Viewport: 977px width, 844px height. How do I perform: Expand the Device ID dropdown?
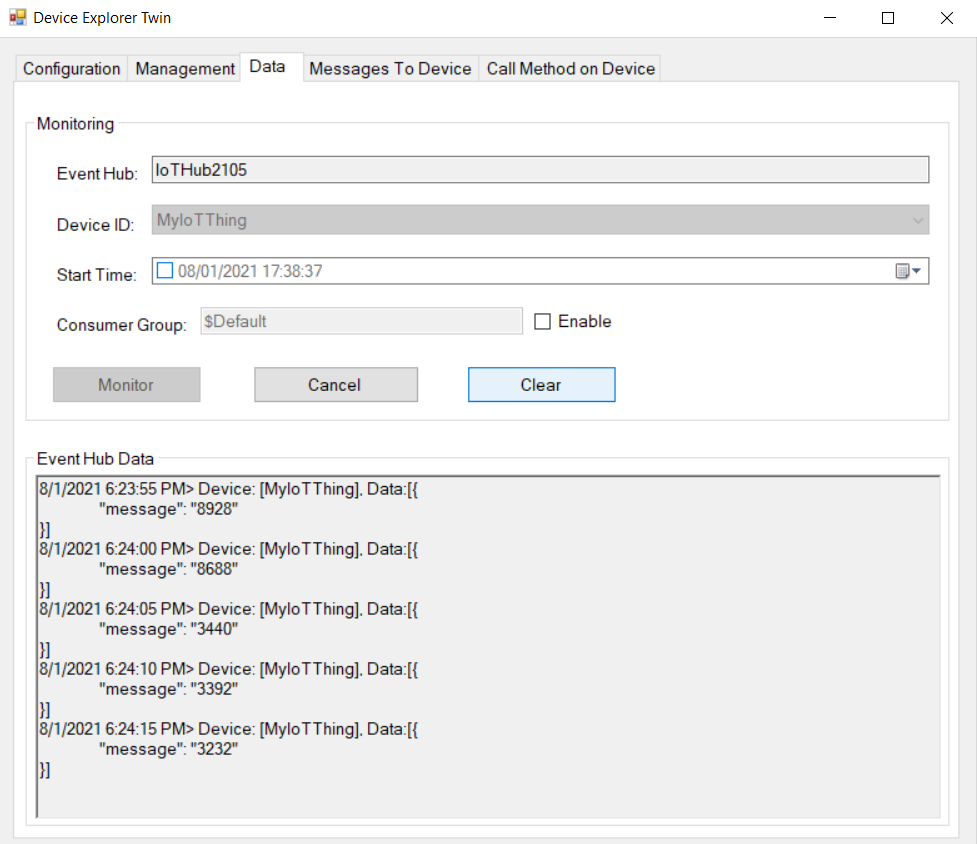pos(917,221)
